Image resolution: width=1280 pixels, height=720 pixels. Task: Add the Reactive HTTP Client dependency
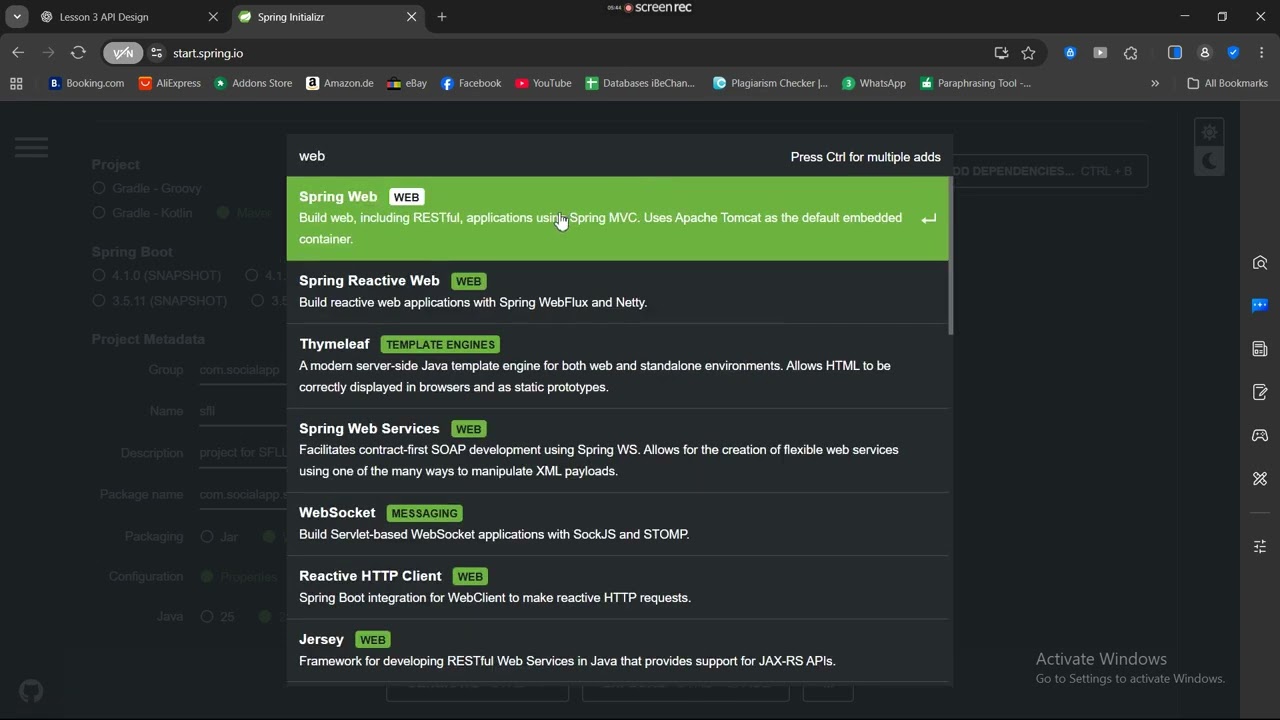(617, 587)
